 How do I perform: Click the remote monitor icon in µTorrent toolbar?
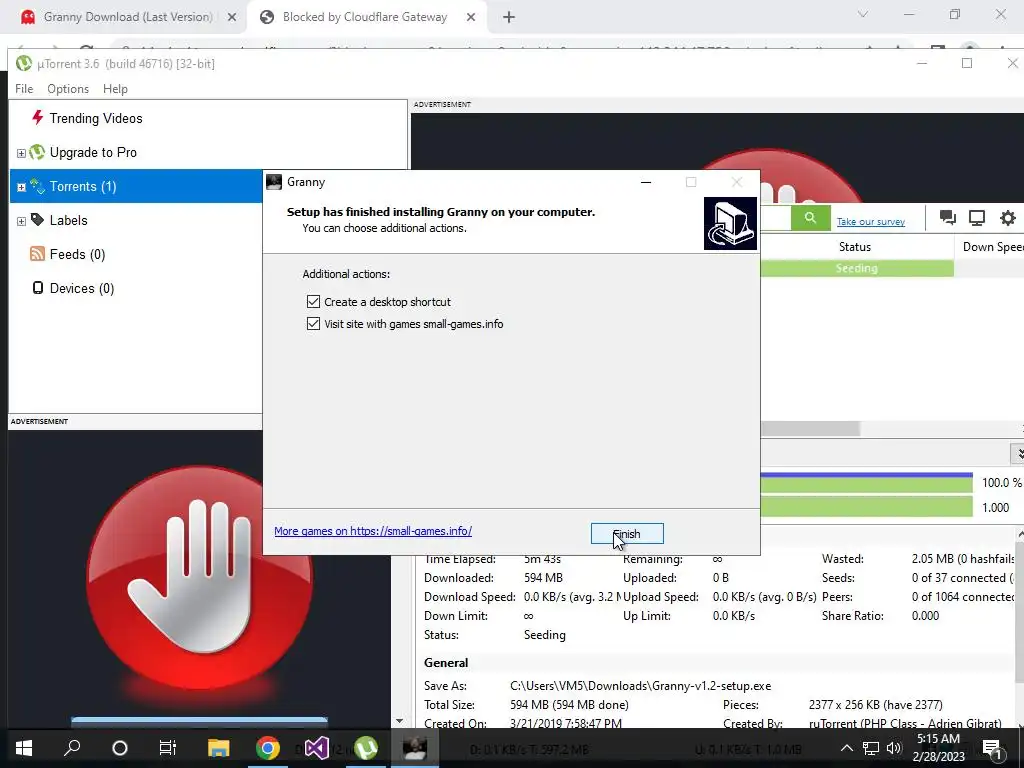[977, 217]
